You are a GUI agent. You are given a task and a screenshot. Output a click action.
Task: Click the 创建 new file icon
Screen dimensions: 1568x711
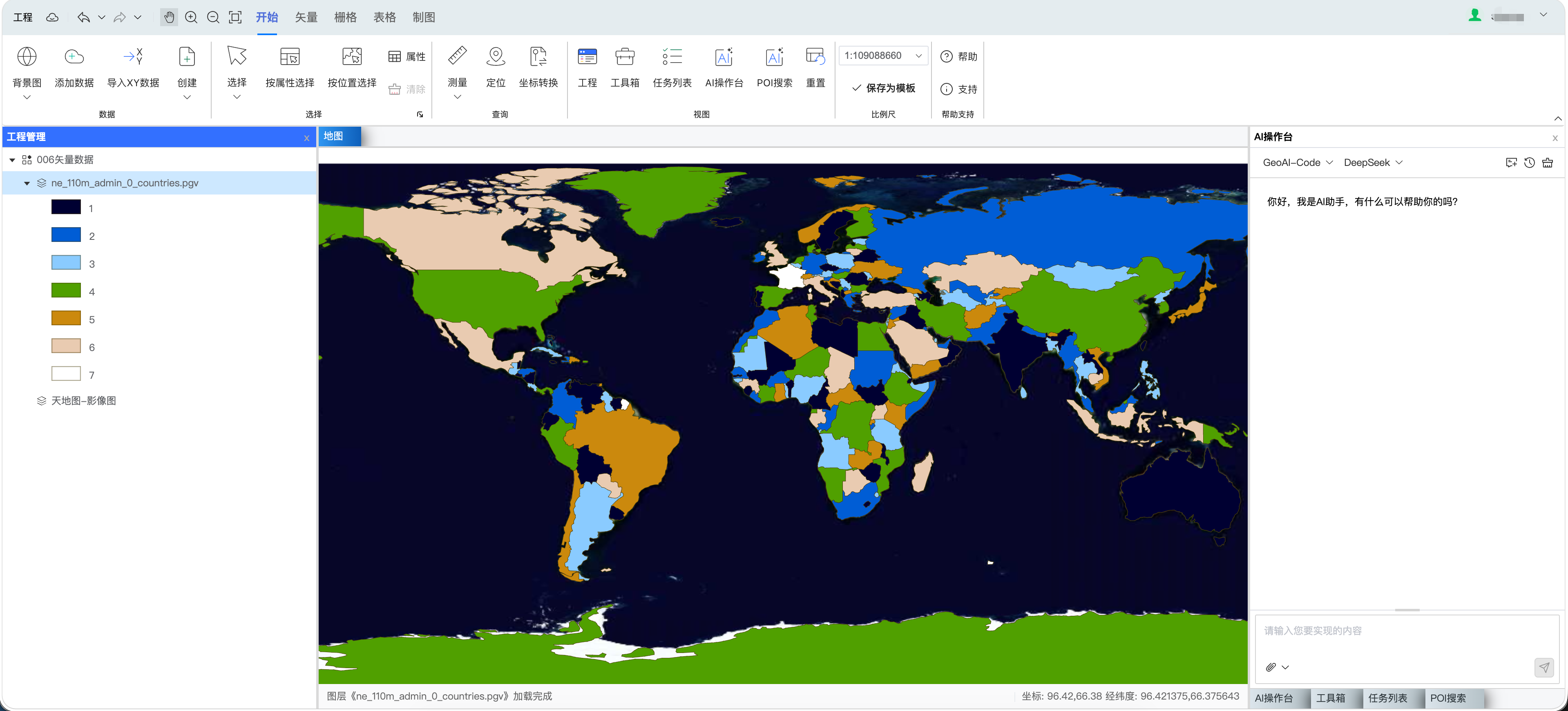pos(187,57)
